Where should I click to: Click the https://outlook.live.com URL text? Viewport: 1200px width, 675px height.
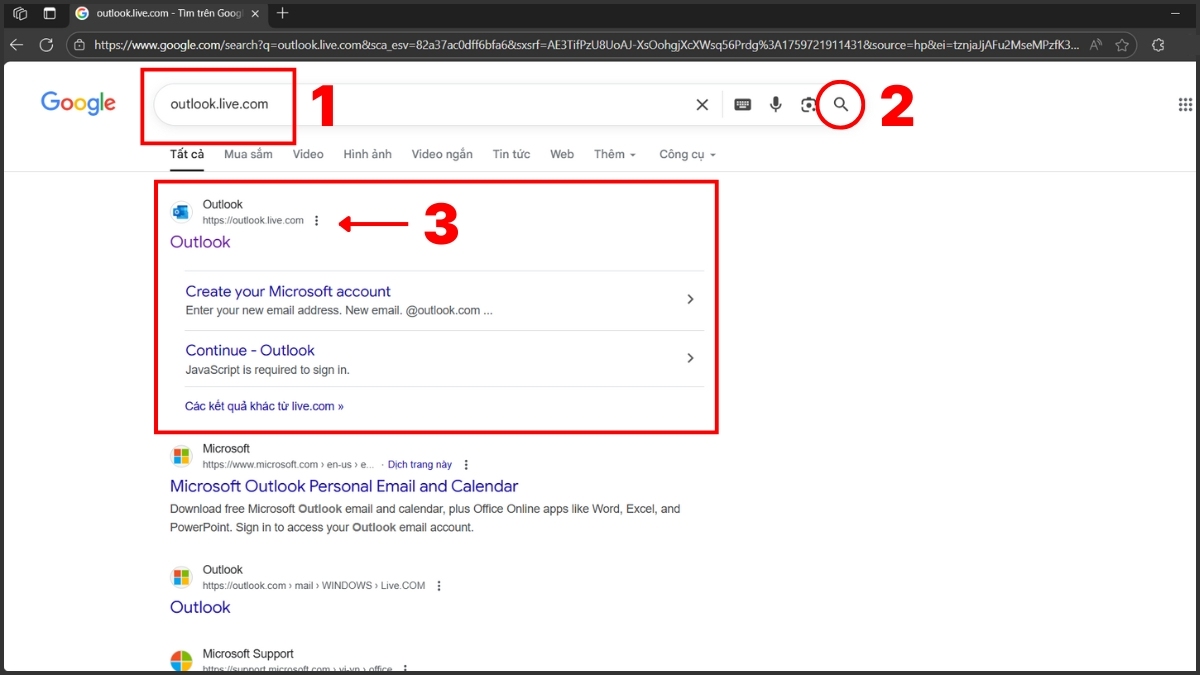253,221
